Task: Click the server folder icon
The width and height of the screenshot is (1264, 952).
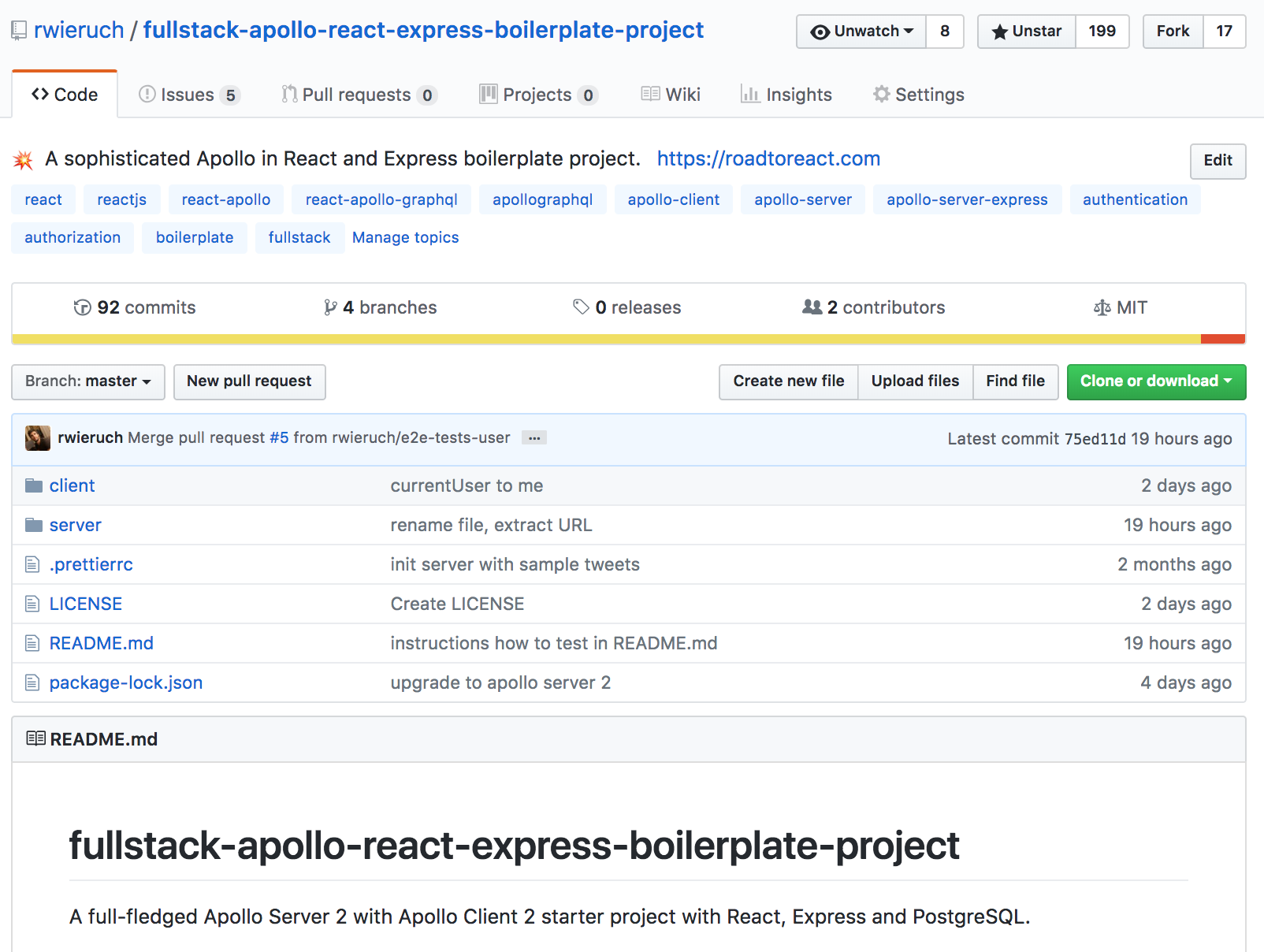Action: [x=34, y=525]
